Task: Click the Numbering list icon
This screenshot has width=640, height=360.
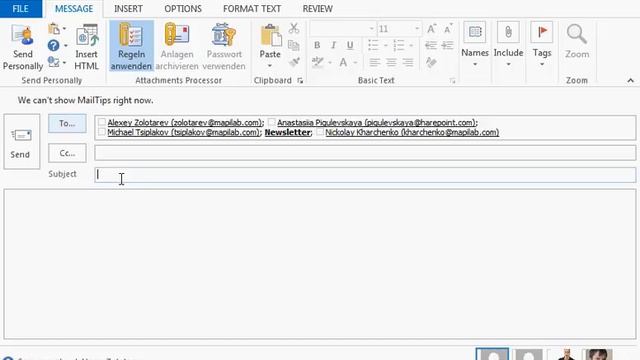Action: (x=399, y=45)
